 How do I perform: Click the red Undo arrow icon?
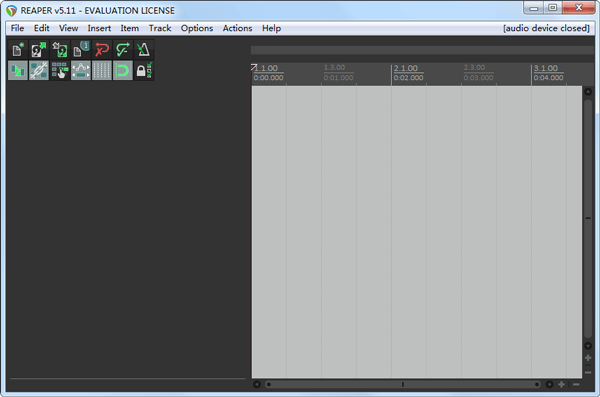[102, 50]
